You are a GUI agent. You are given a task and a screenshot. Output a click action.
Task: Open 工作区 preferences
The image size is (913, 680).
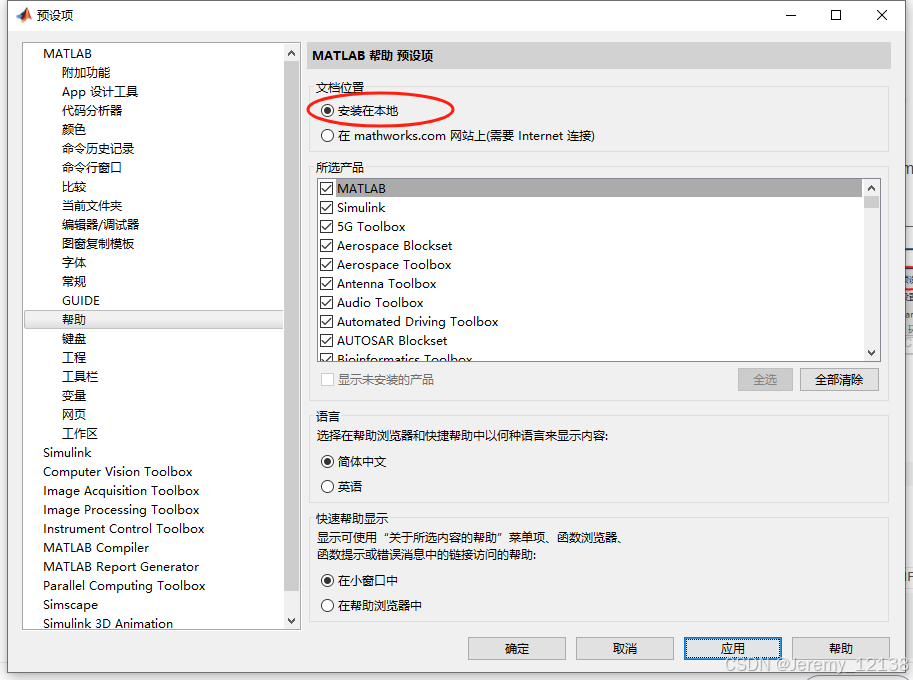(x=80, y=434)
